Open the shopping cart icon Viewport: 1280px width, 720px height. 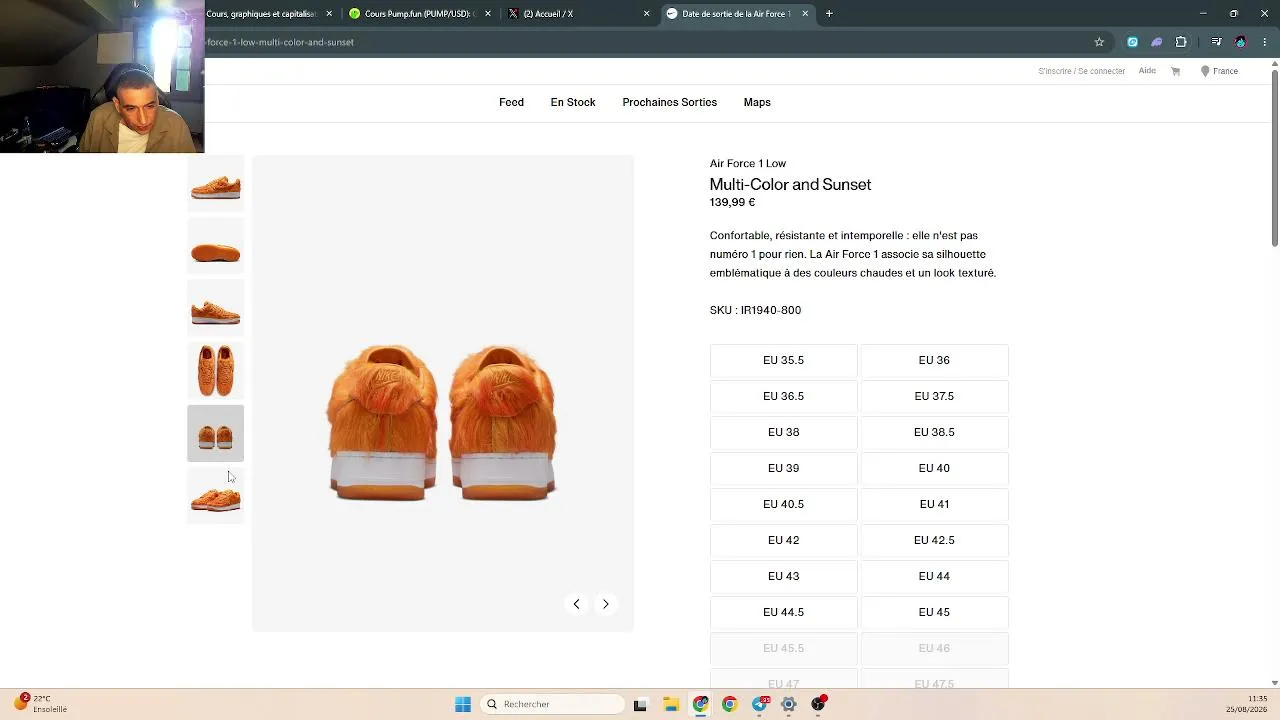coord(1175,71)
